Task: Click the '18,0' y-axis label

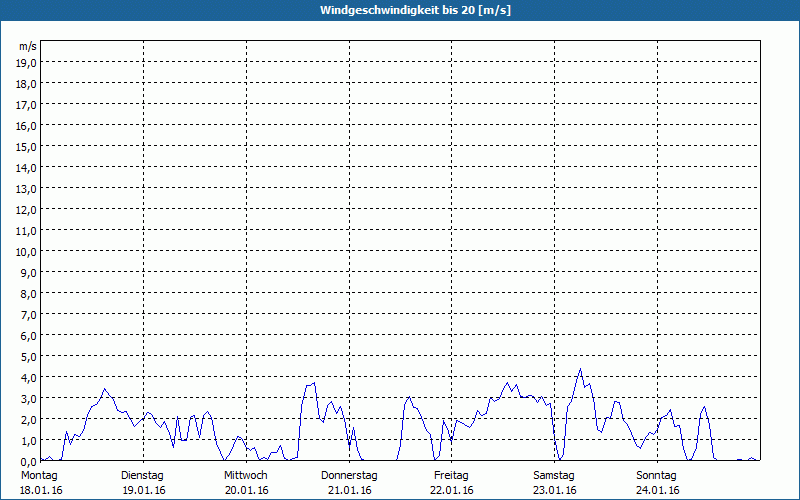Action: 27,84
